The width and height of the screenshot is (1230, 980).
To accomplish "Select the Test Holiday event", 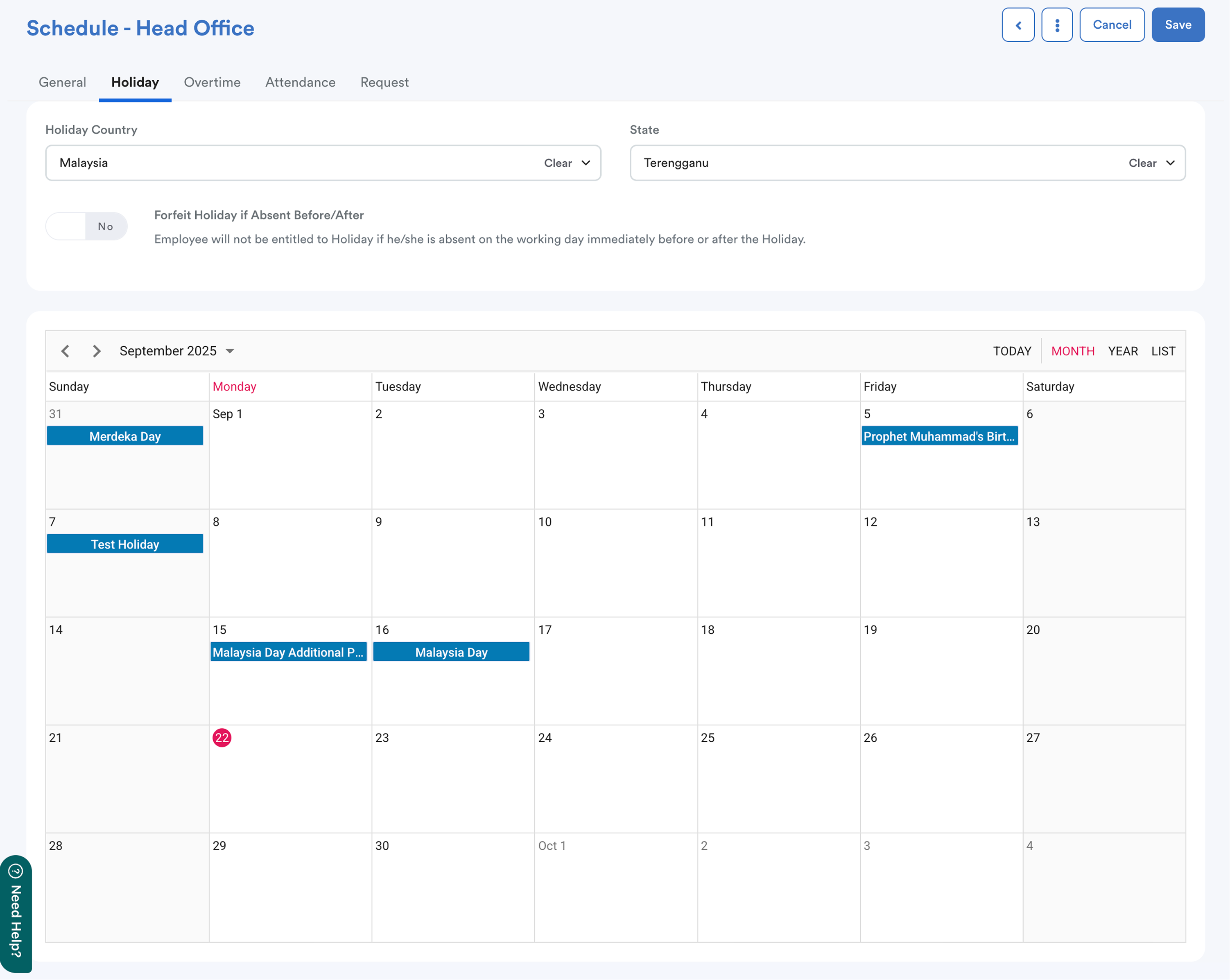I will click(x=125, y=544).
